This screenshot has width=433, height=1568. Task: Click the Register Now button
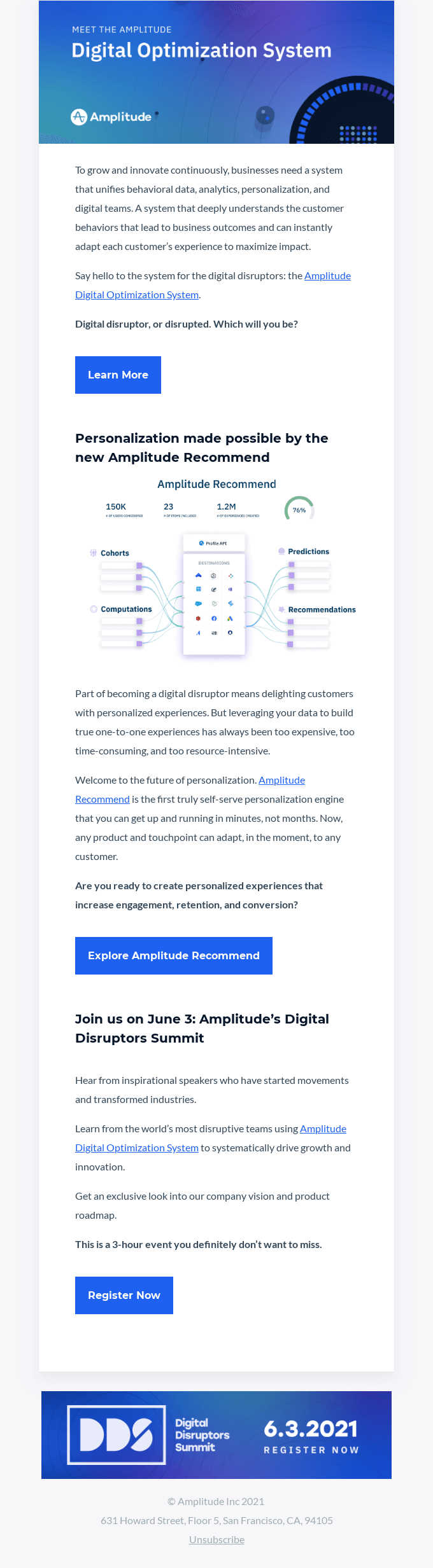point(124,1295)
